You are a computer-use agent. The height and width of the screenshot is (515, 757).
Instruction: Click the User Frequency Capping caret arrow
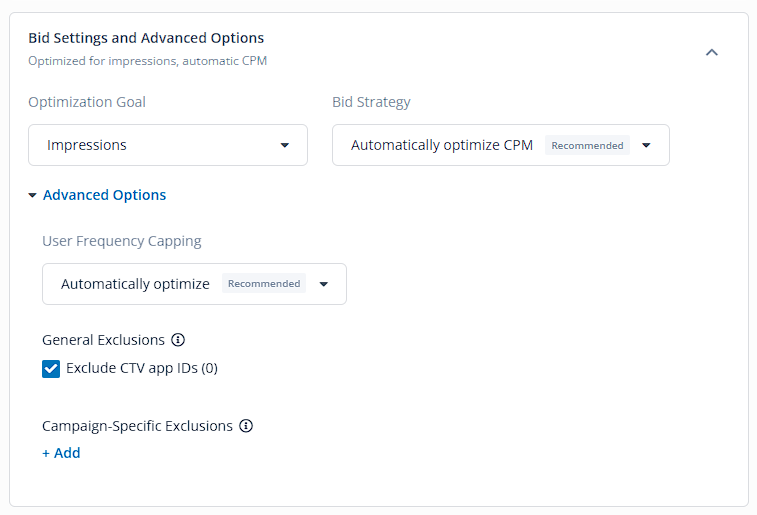point(324,284)
